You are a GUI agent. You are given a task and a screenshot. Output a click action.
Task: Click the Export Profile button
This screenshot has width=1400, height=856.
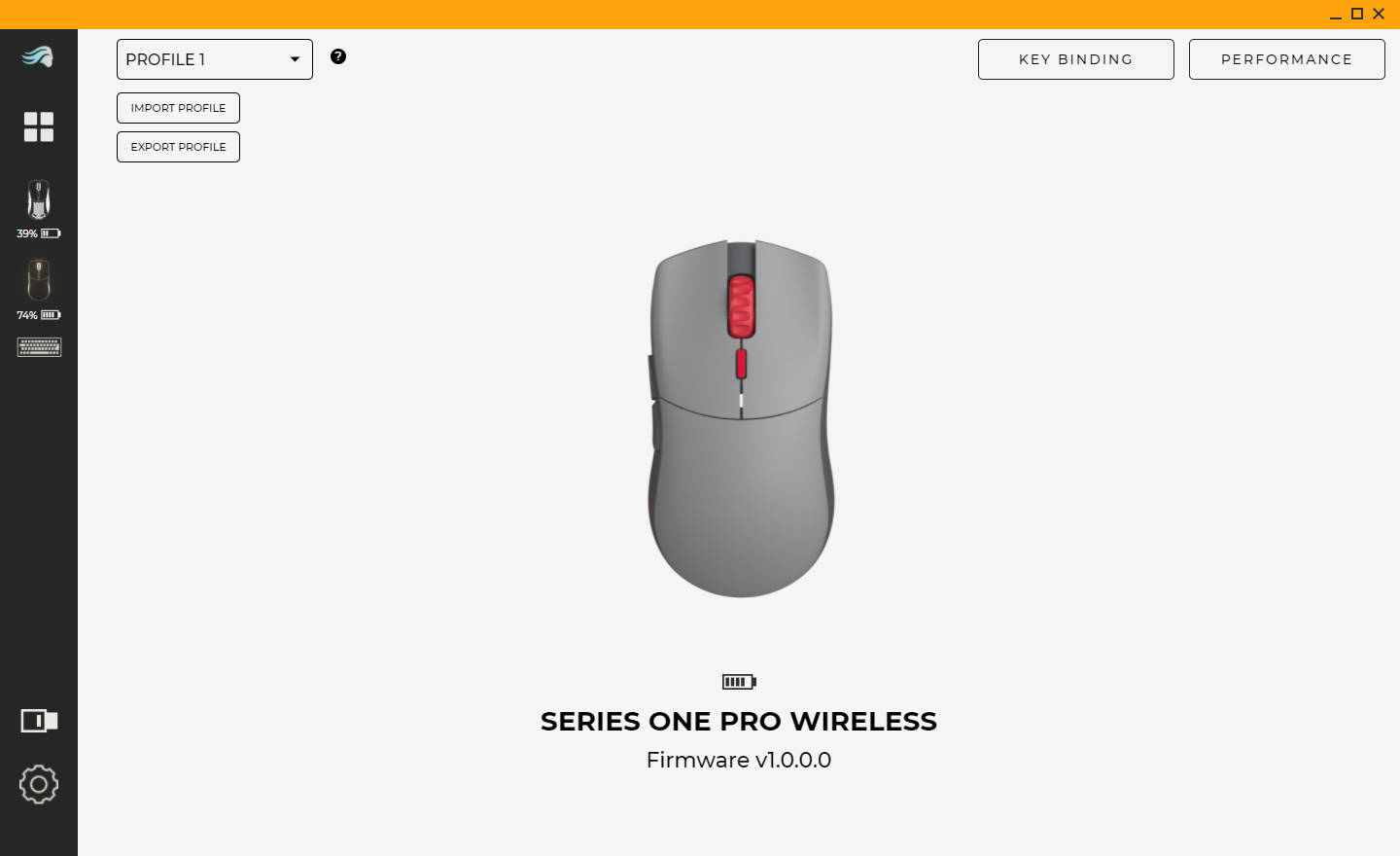click(178, 147)
